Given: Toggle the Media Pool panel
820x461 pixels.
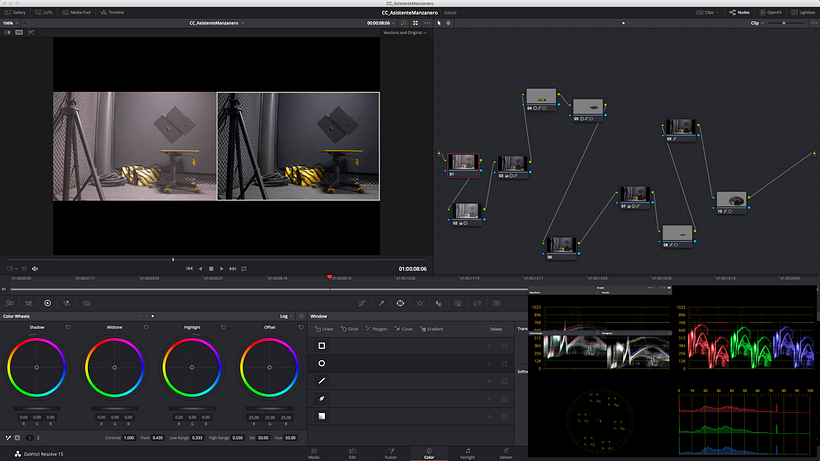Looking at the screenshot, I should 77,12.
